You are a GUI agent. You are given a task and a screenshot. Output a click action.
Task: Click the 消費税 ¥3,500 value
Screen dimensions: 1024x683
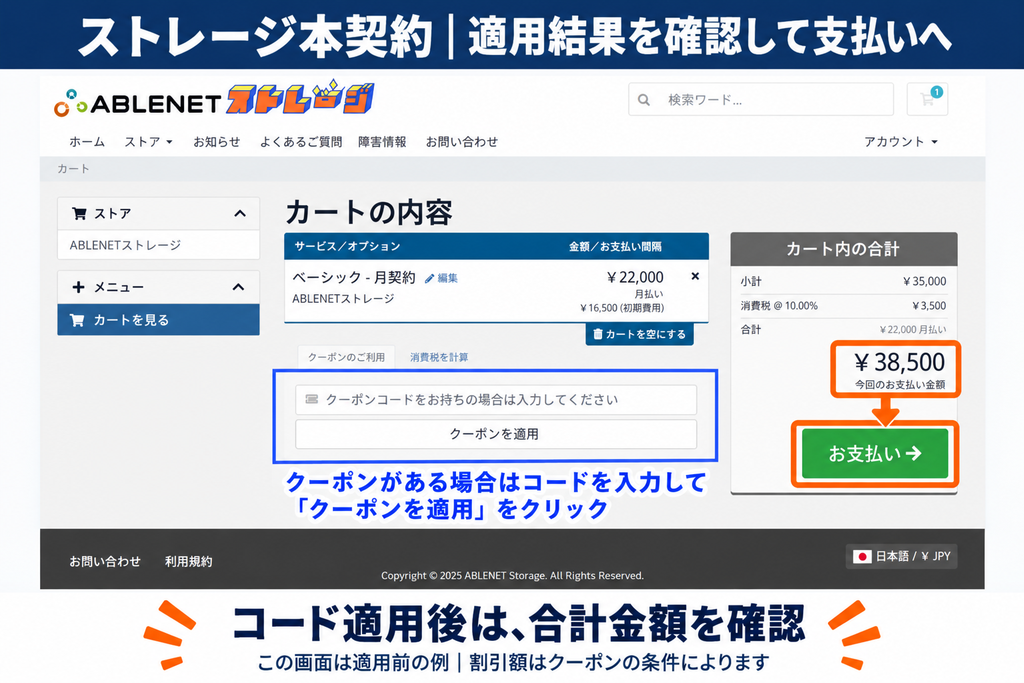[x=929, y=306]
